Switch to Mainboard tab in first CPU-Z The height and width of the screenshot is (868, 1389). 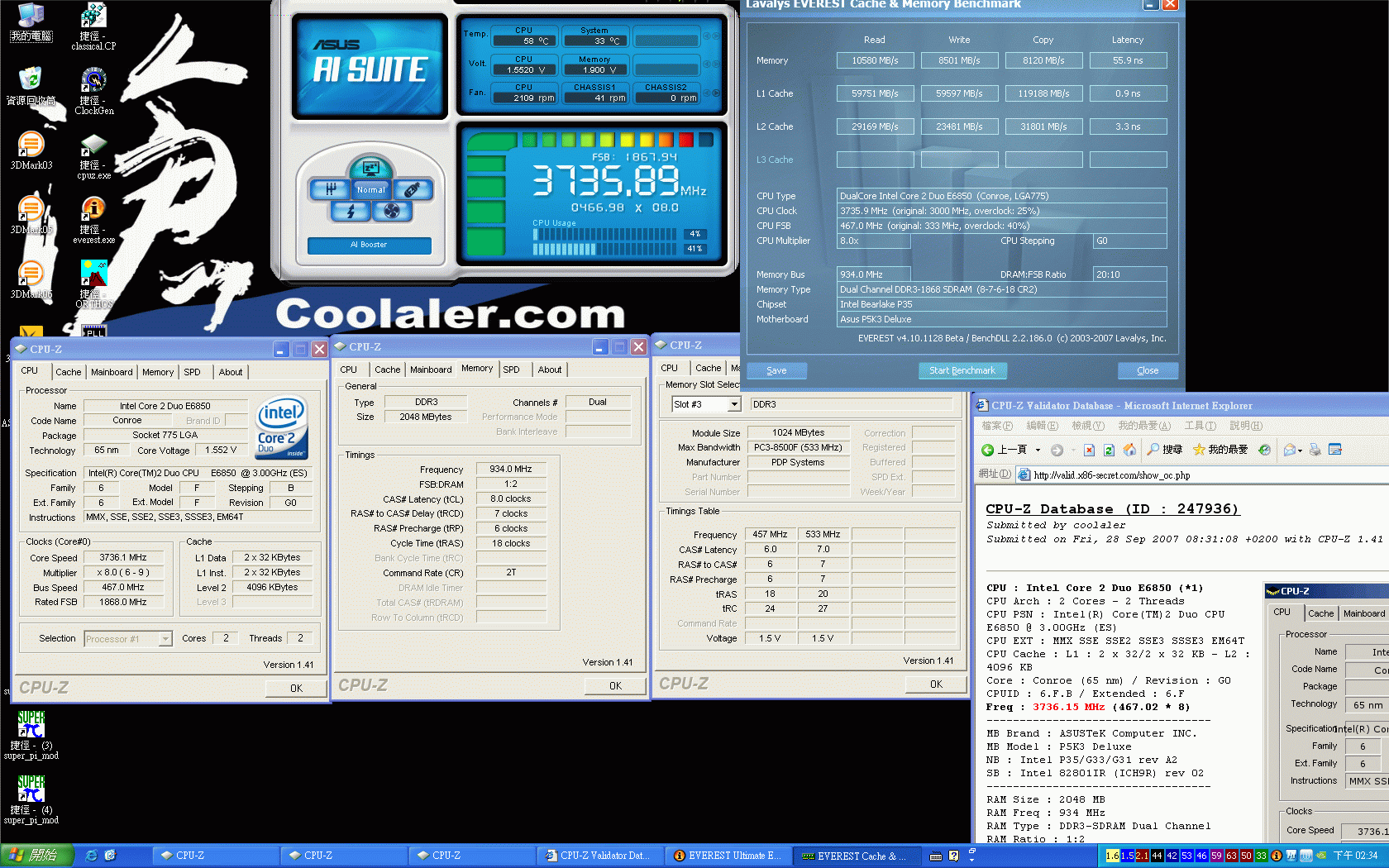[112, 372]
